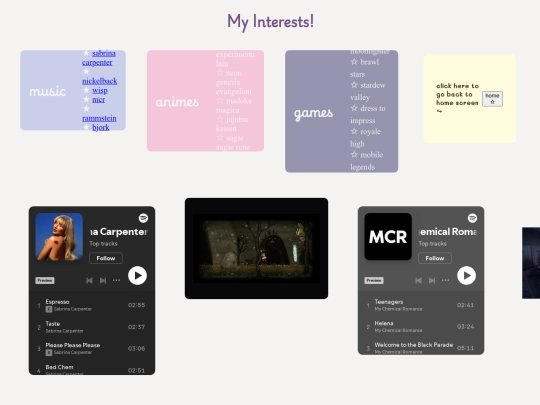Select the Helena track
Viewport: 540px width, 405px height.
click(x=421, y=326)
